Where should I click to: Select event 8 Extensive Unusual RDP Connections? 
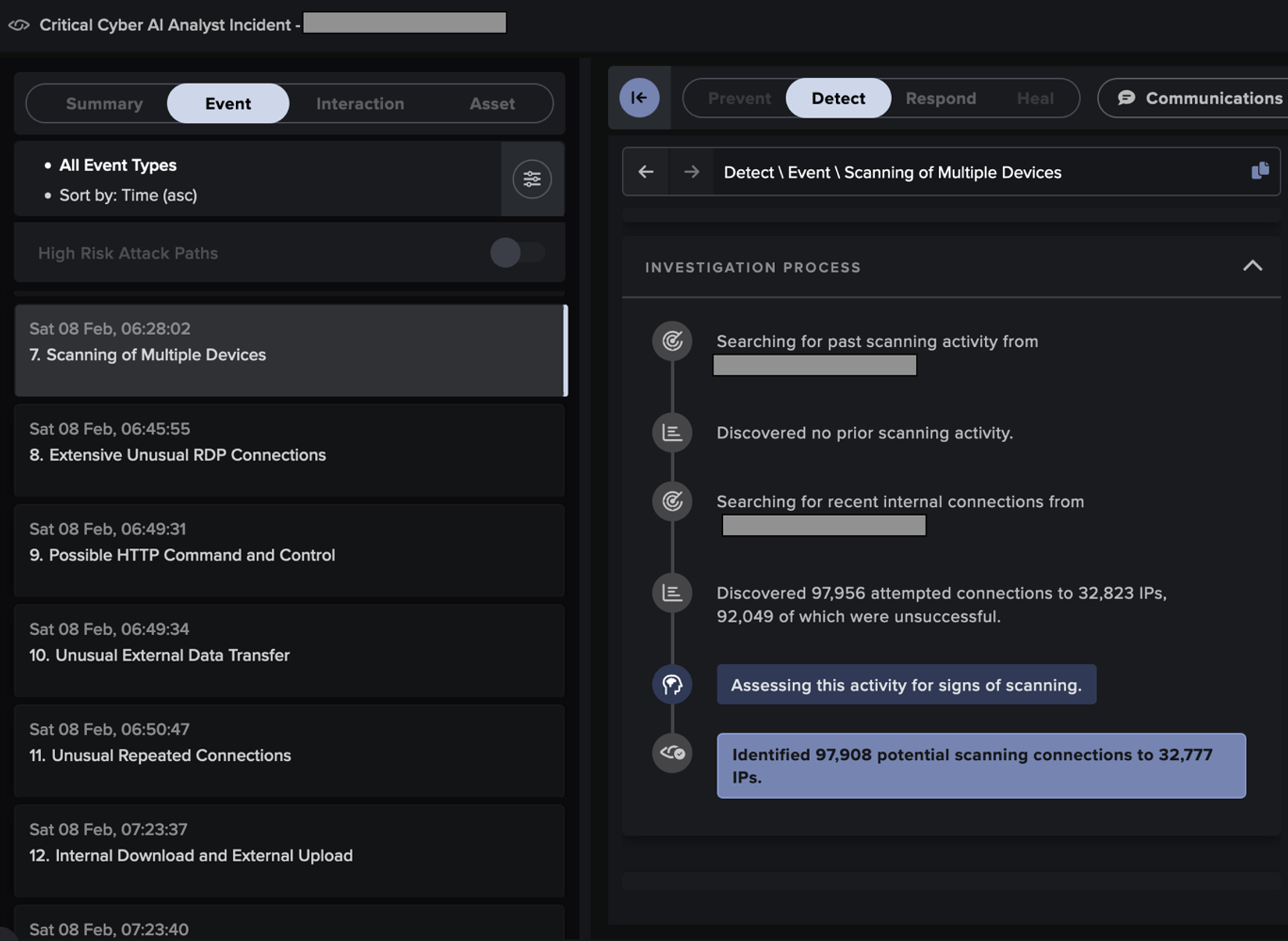[290, 450]
